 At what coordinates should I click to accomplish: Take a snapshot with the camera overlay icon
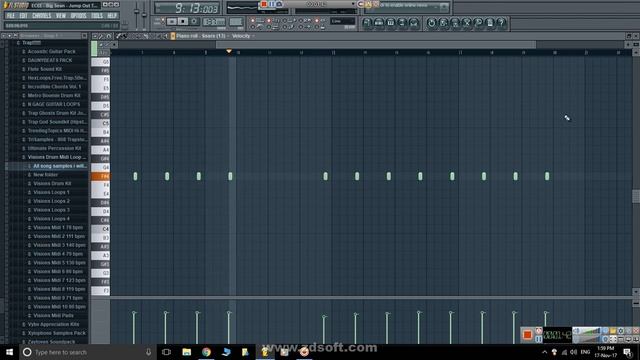click(279, 4)
